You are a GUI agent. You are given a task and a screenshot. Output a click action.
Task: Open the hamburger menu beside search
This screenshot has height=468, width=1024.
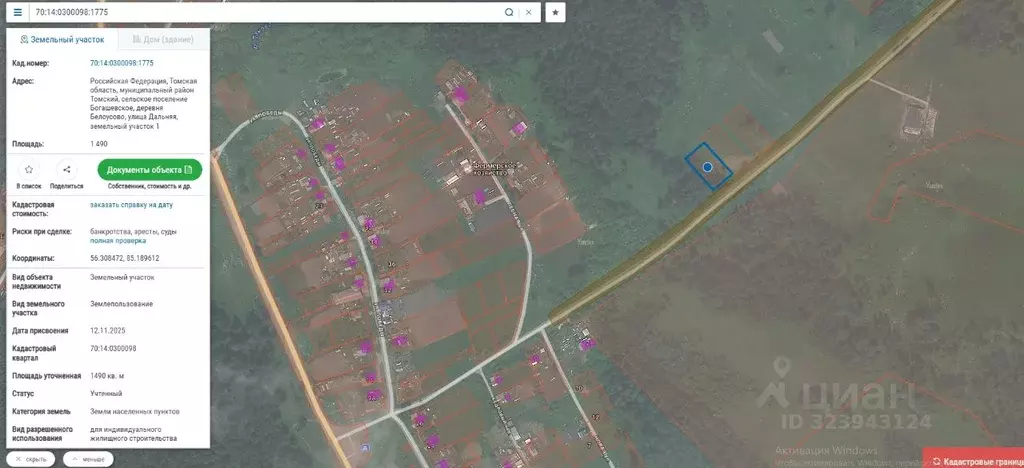click(x=17, y=12)
